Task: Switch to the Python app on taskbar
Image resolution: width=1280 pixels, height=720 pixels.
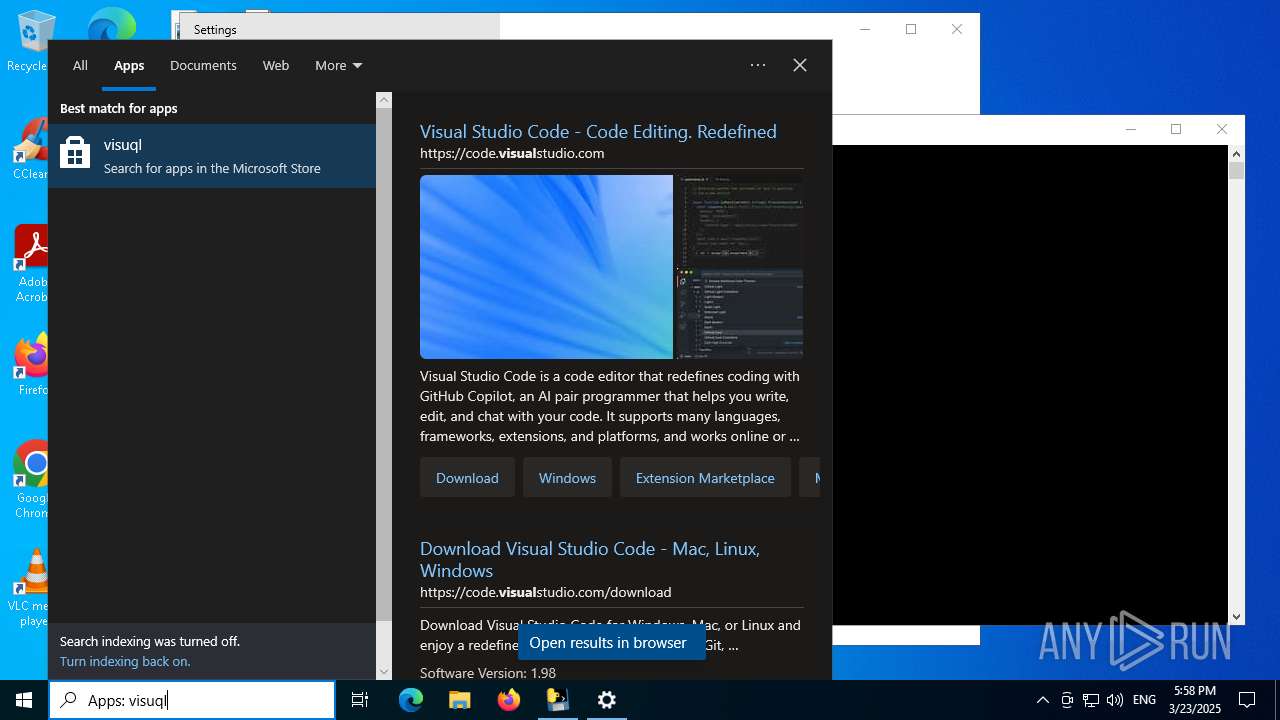Action: click(x=557, y=700)
